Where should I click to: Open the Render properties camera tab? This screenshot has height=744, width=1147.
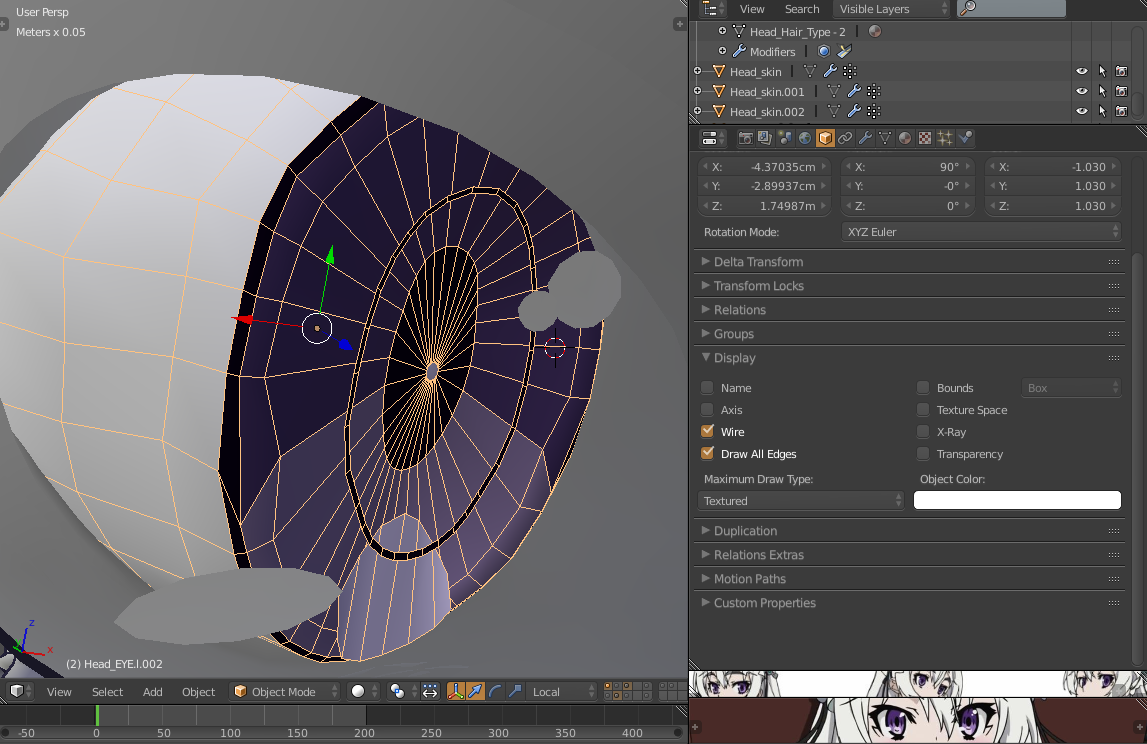point(745,138)
